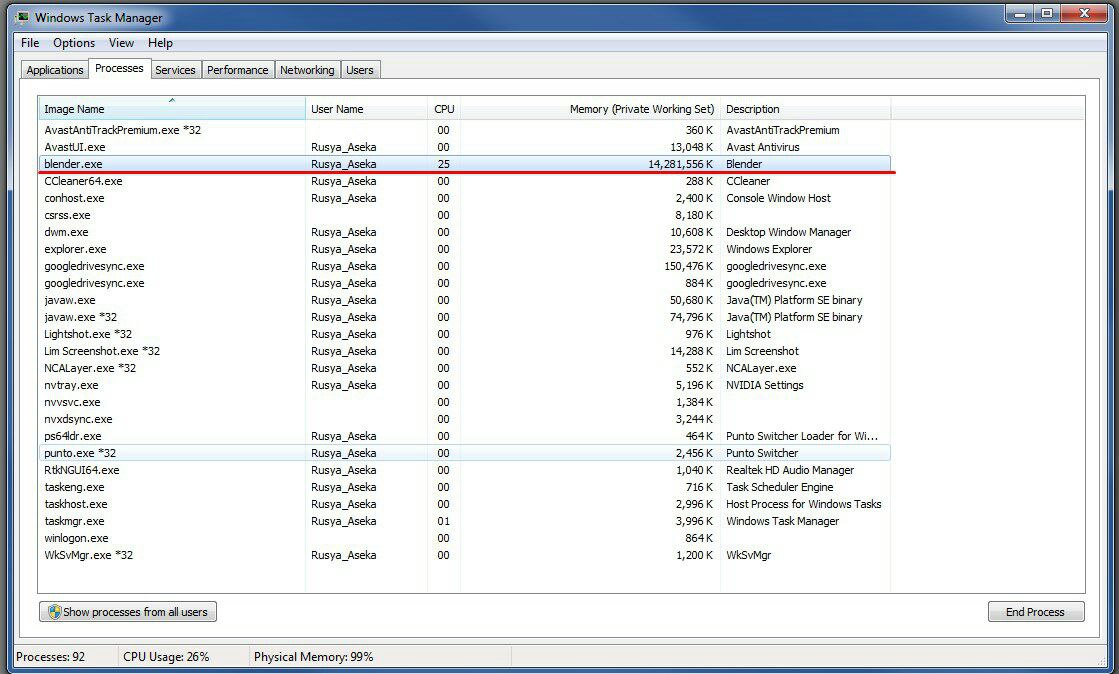Click the Windows Explorer description
This screenshot has width=1119, height=674.
click(769, 249)
